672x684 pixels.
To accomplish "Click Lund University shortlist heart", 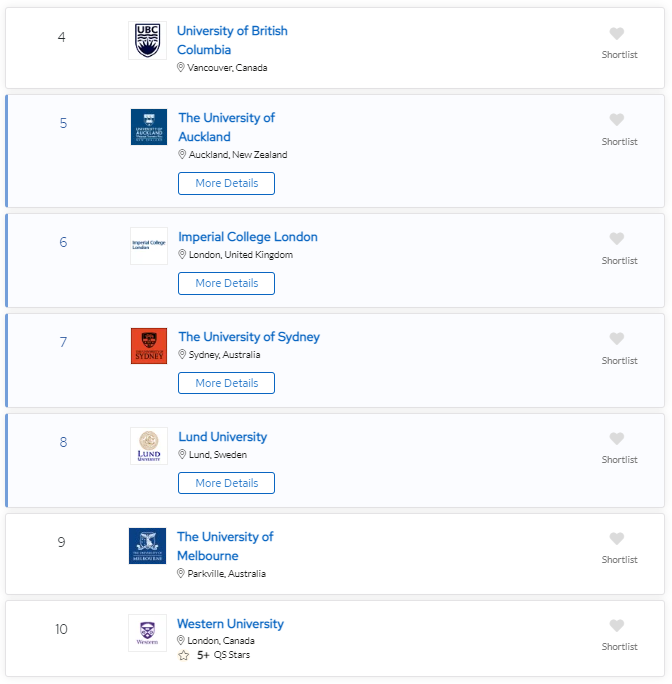I will pyautogui.click(x=617, y=439).
